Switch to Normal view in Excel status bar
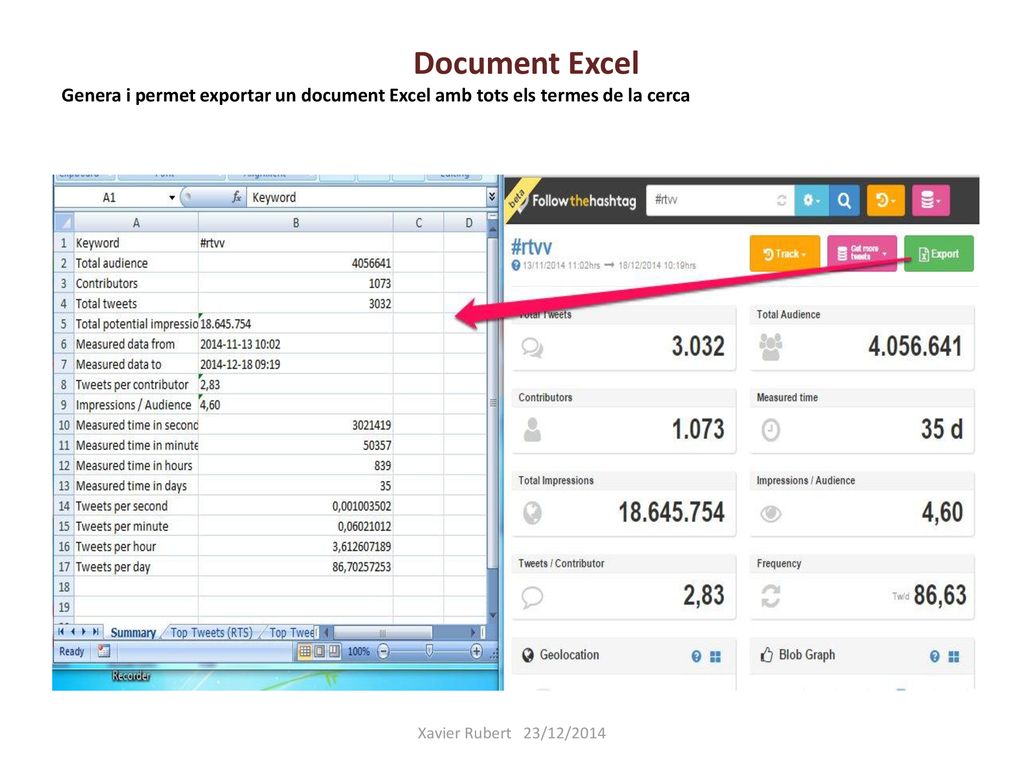The image size is (1024, 768). [x=305, y=652]
